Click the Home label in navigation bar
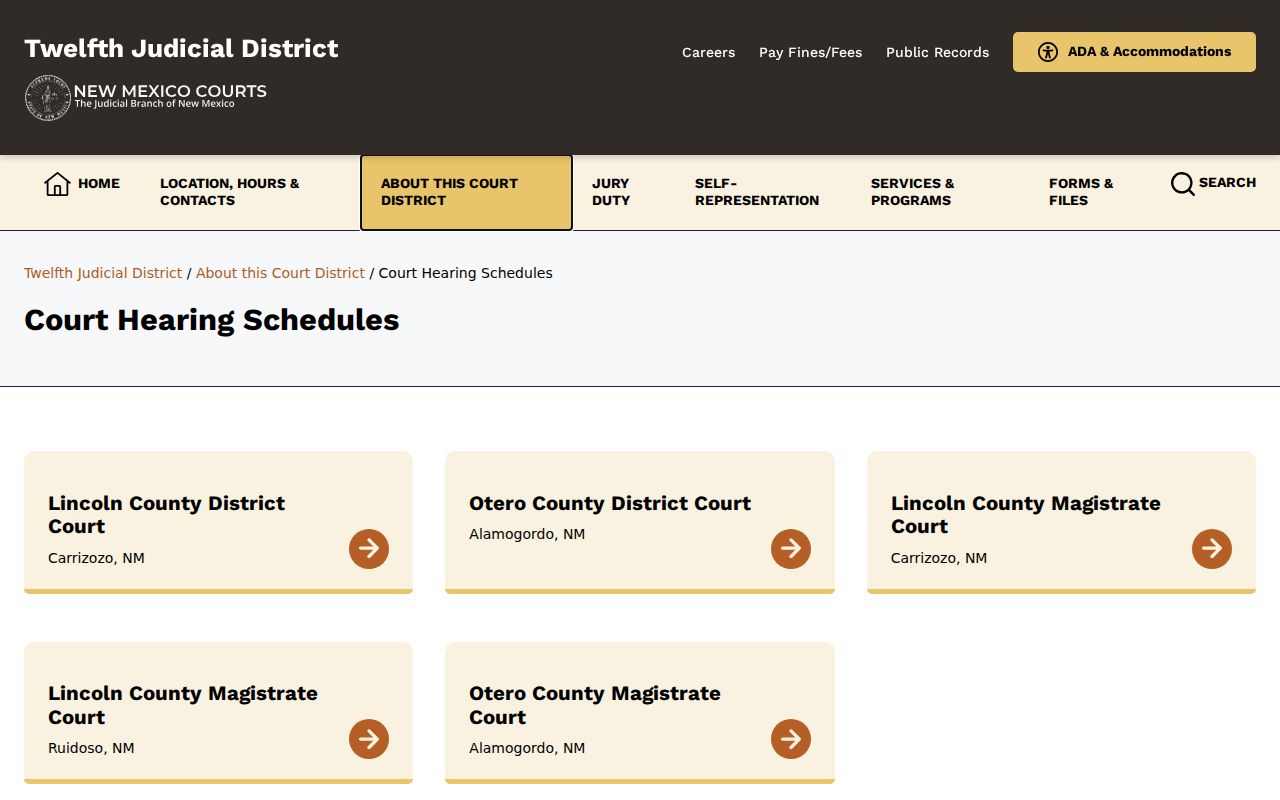The width and height of the screenshot is (1280, 800). point(99,184)
